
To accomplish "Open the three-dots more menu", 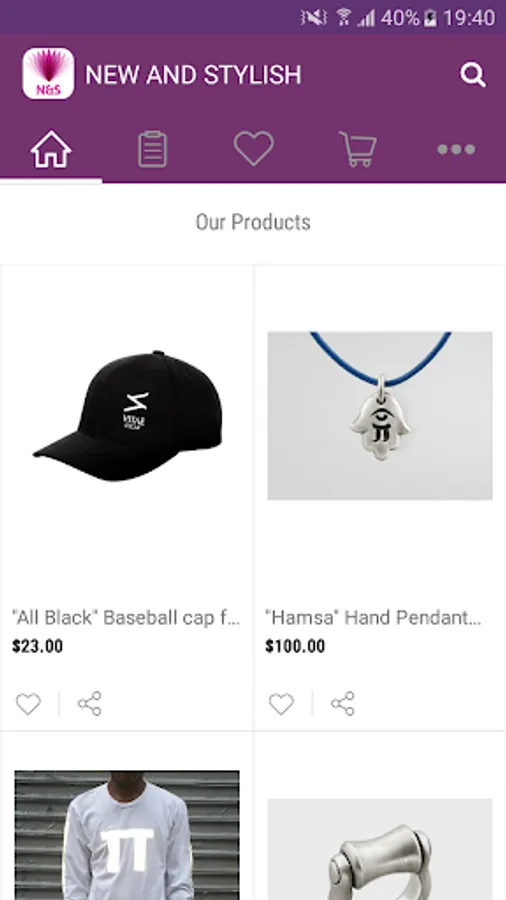I will (456, 150).
